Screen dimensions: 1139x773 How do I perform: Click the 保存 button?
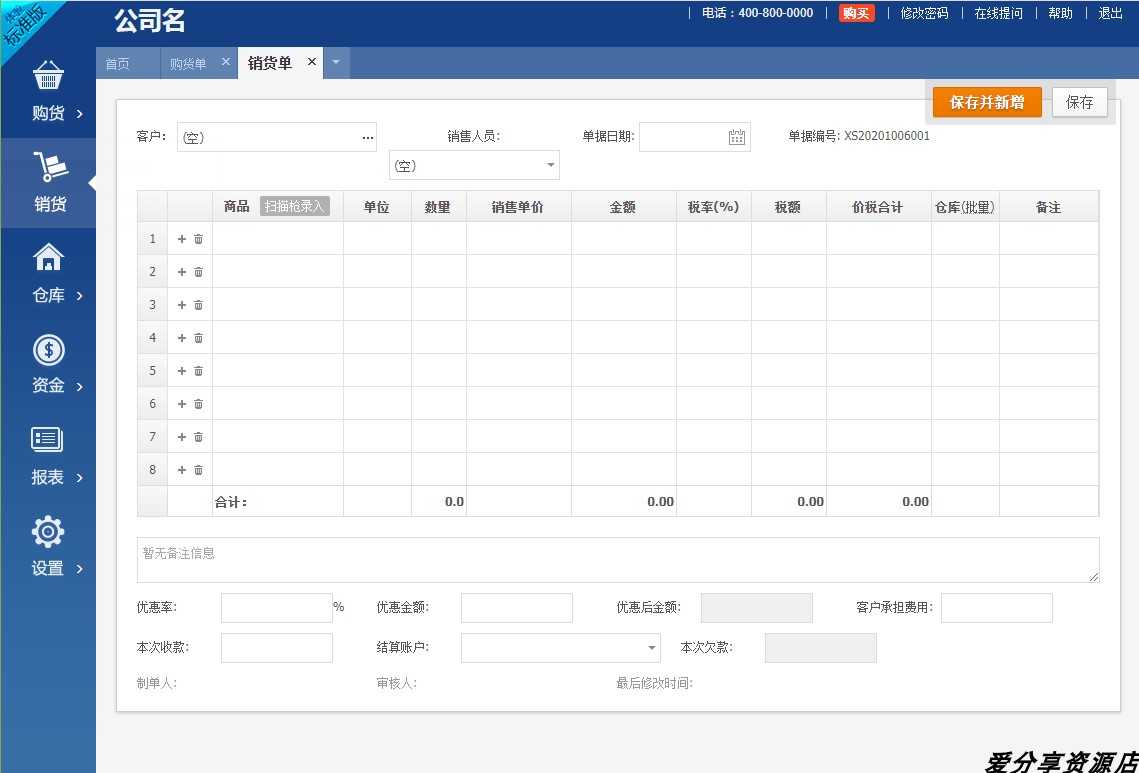pyautogui.click(x=1079, y=102)
